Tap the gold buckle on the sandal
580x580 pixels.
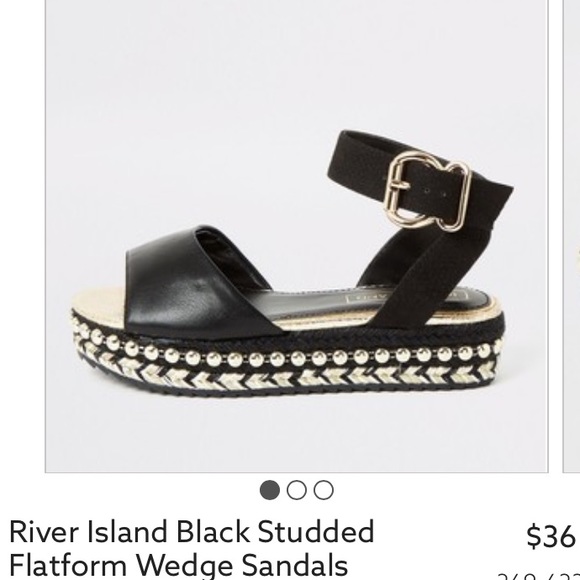click(x=427, y=191)
